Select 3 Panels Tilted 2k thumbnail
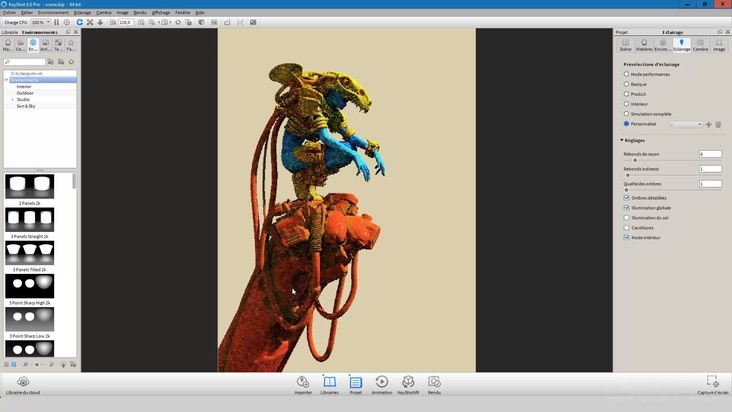 coord(29,252)
